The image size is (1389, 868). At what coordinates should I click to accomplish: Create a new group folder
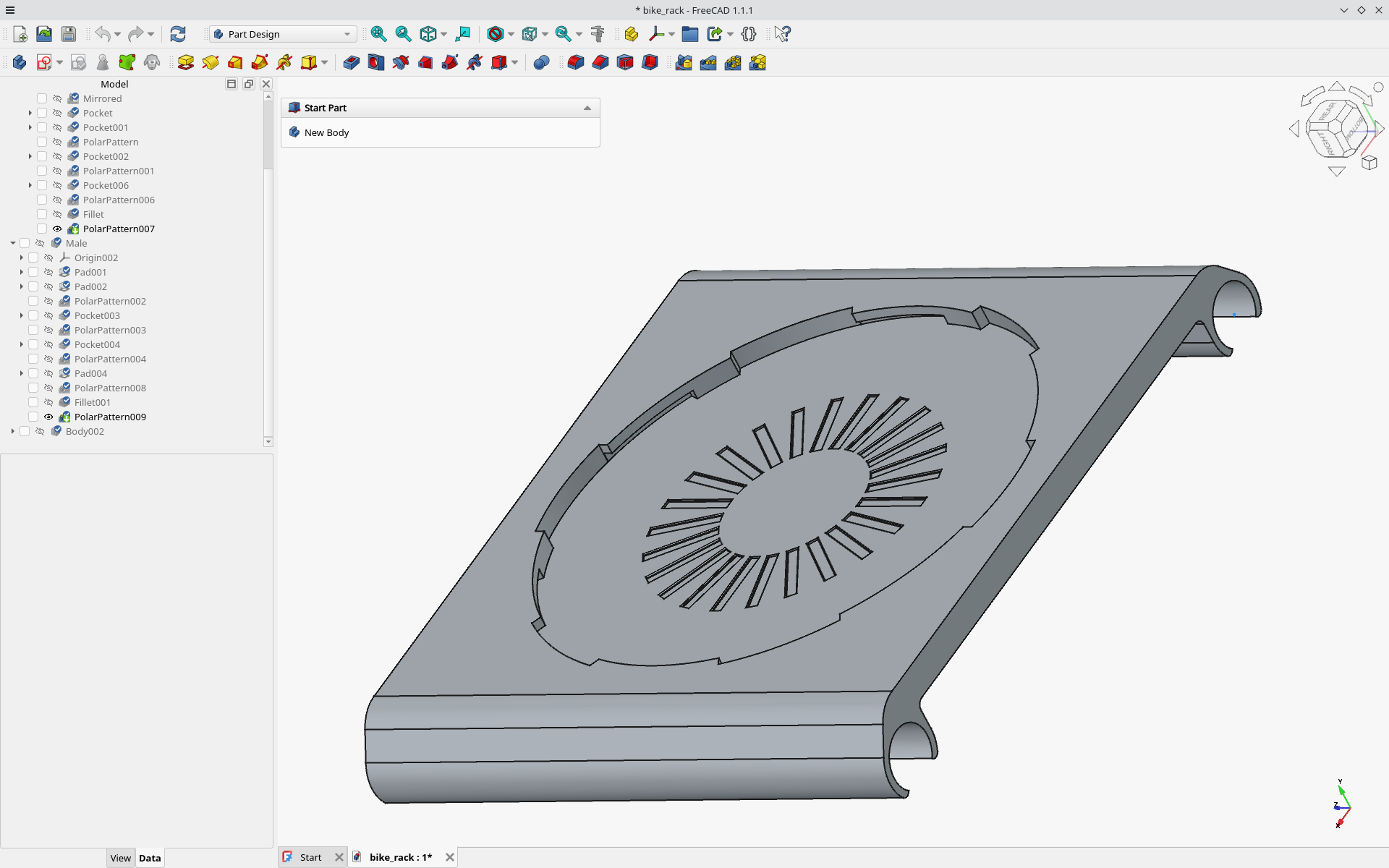coord(689,34)
